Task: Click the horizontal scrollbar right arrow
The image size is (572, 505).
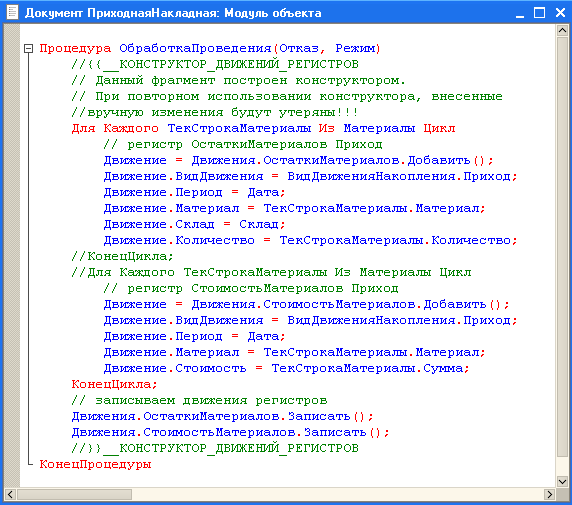Action: tap(549, 494)
